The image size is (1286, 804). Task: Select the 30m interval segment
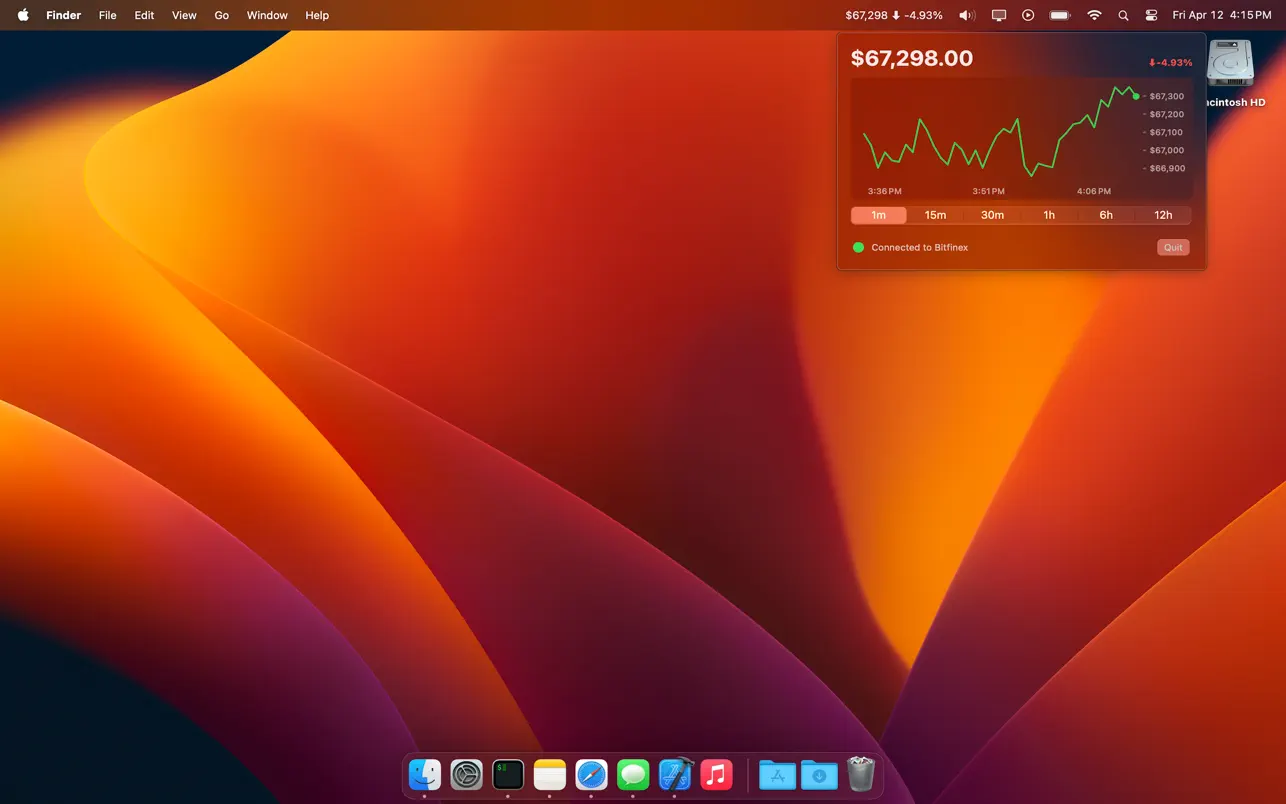pyautogui.click(x=992, y=215)
